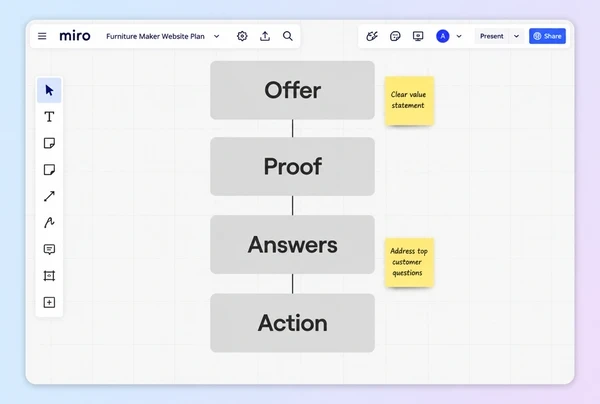The height and width of the screenshot is (404, 600).
Task: Open the reactions icon in top bar
Action: point(372,36)
